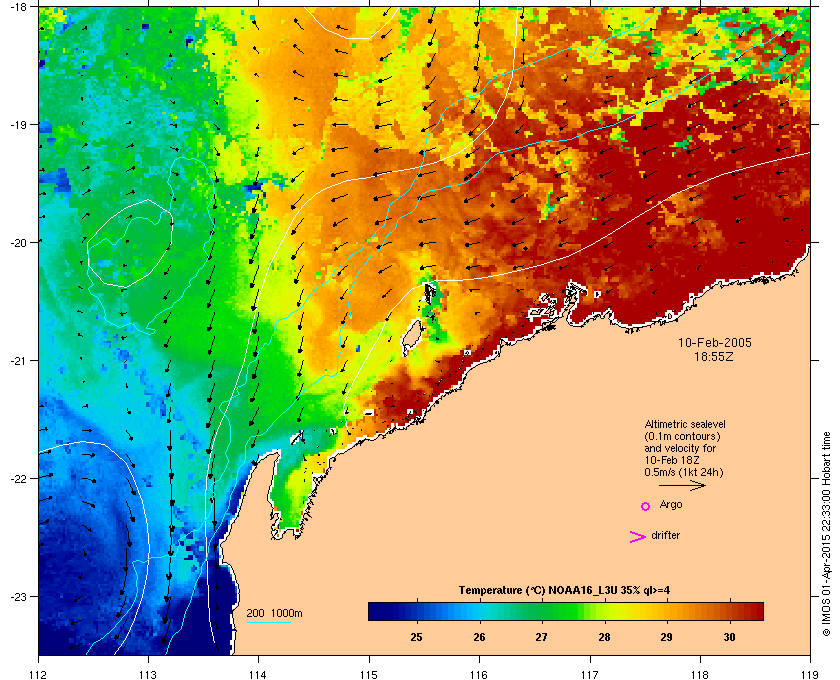Click the magenta drifter arrowhead symbol
The height and width of the screenshot is (680, 840).
pyautogui.click(x=638, y=537)
